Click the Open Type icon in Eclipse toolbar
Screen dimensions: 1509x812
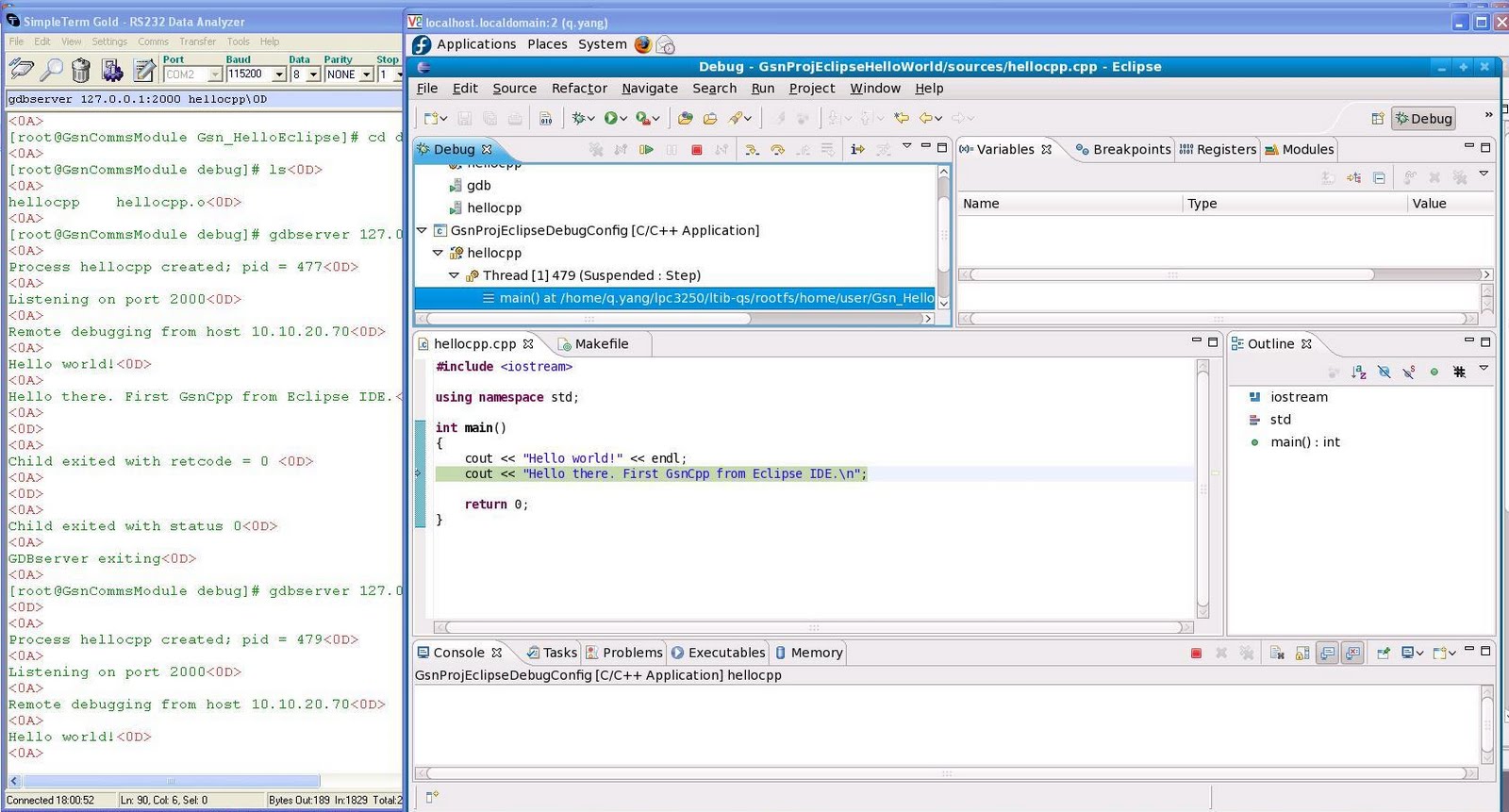[x=685, y=118]
